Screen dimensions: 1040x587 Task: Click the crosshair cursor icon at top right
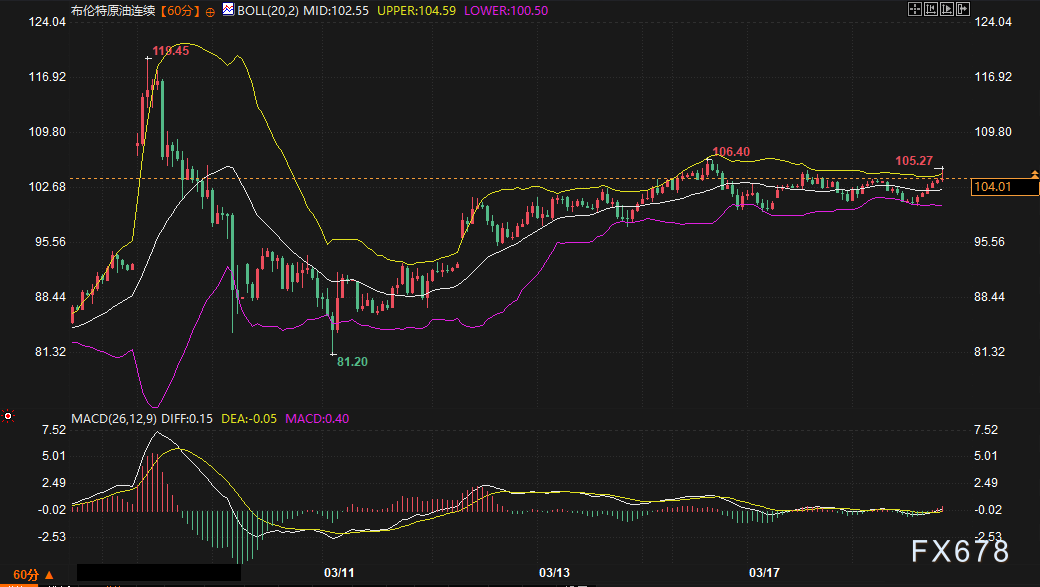click(914, 9)
